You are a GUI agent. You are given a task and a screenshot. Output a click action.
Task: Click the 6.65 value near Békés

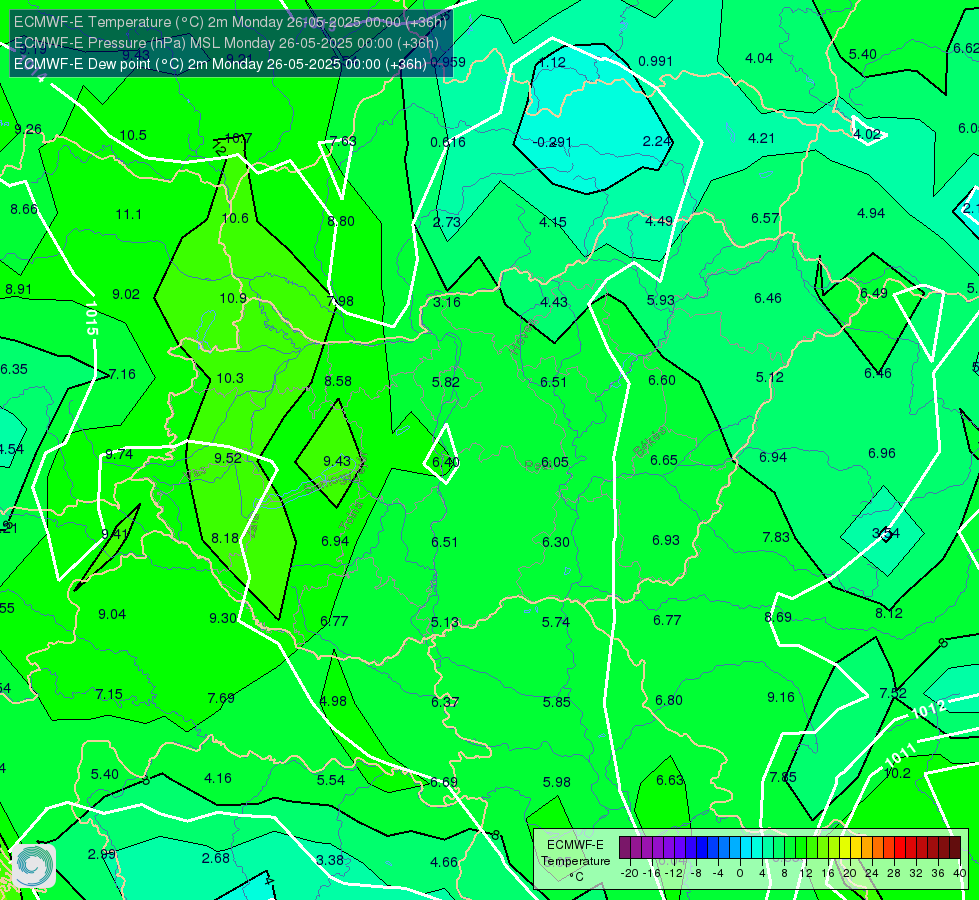coord(664,460)
